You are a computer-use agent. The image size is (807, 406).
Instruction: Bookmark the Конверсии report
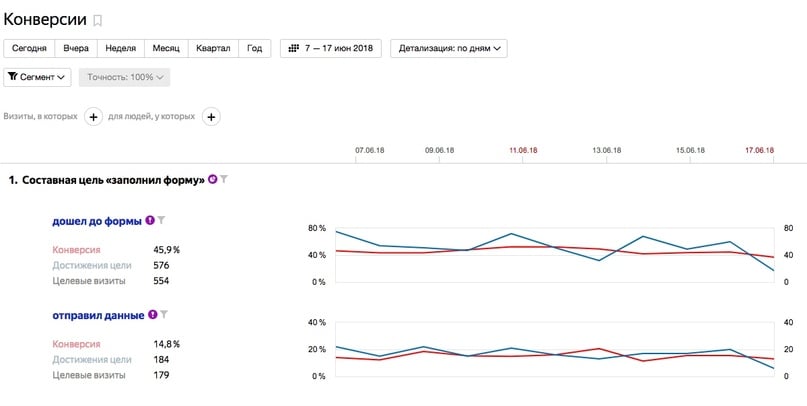(x=97, y=20)
